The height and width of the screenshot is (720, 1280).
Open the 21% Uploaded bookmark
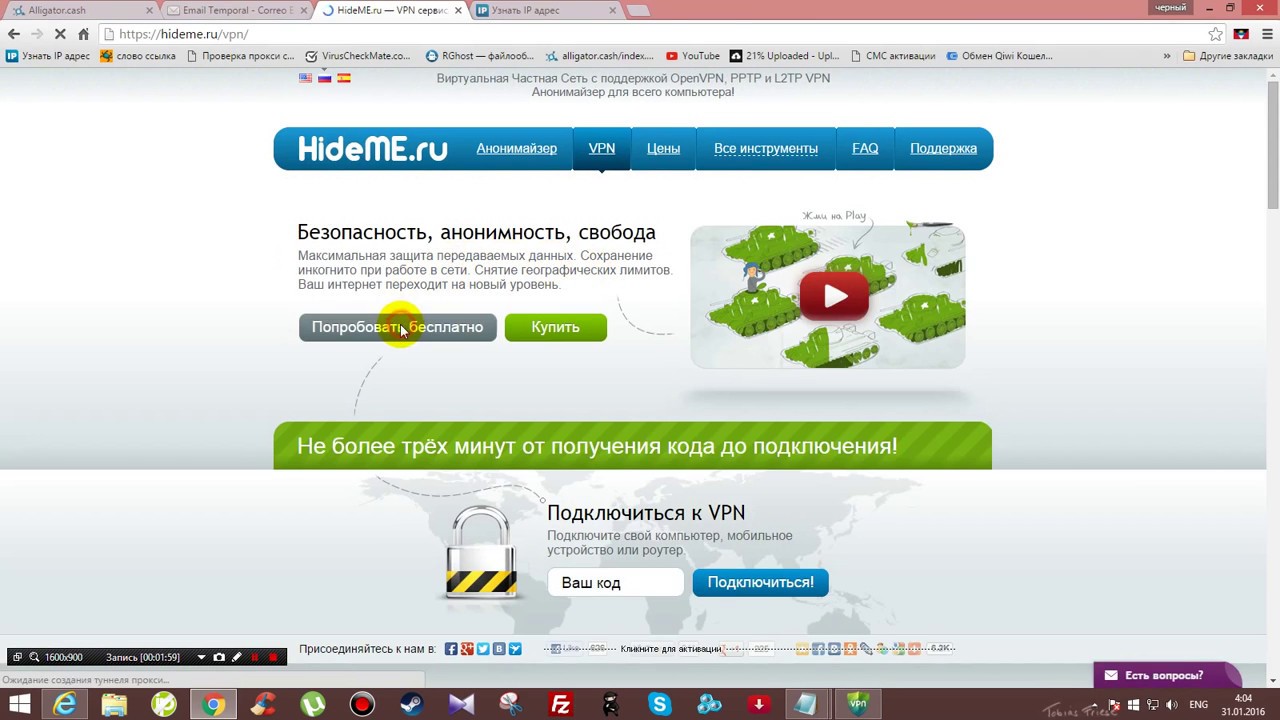click(786, 56)
